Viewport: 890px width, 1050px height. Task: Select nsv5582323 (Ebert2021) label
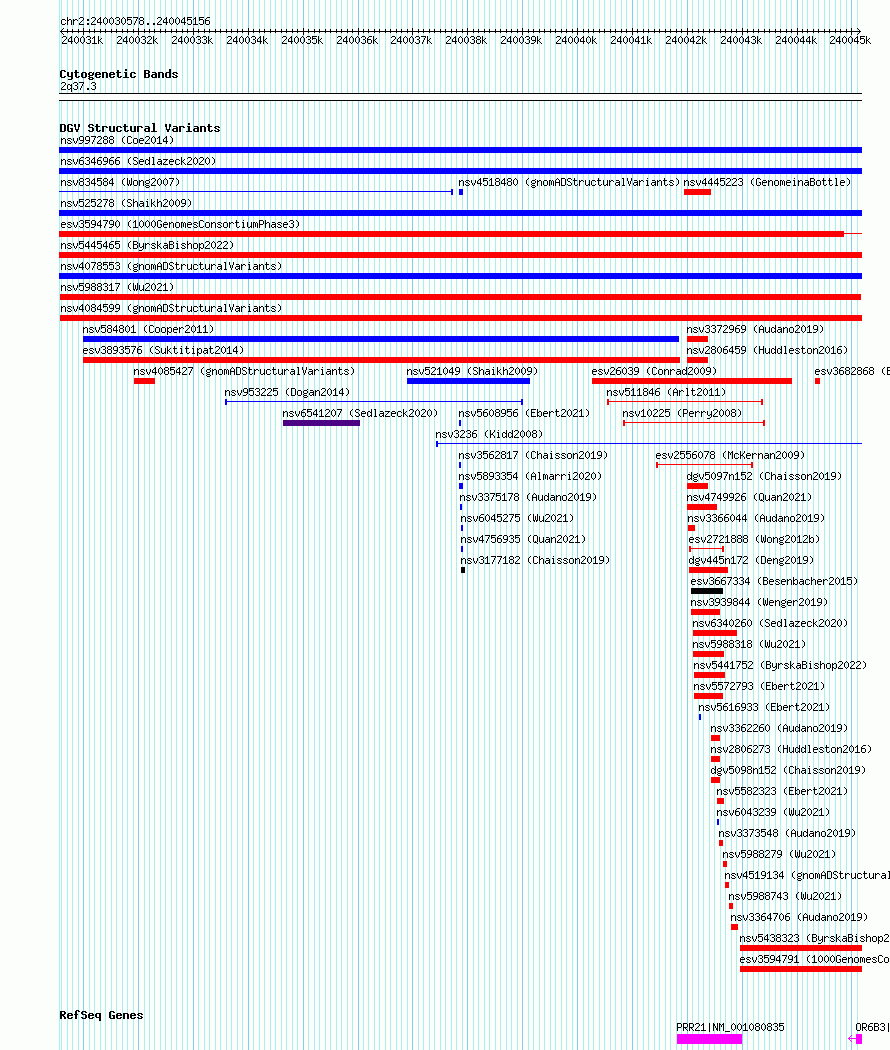(782, 792)
